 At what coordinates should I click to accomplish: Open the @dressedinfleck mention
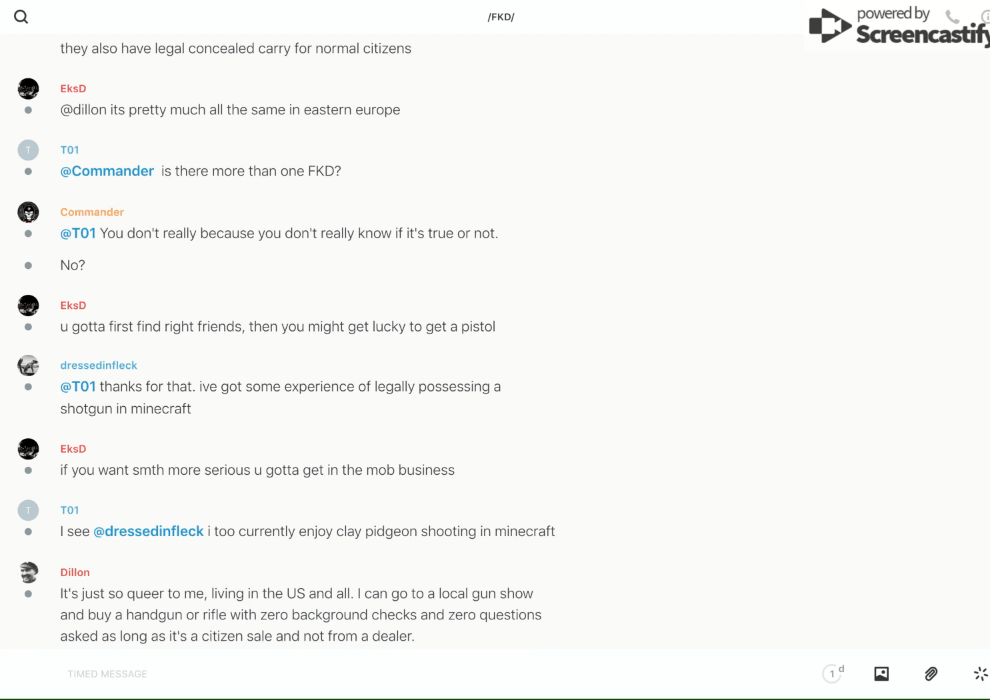click(x=148, y=531)
